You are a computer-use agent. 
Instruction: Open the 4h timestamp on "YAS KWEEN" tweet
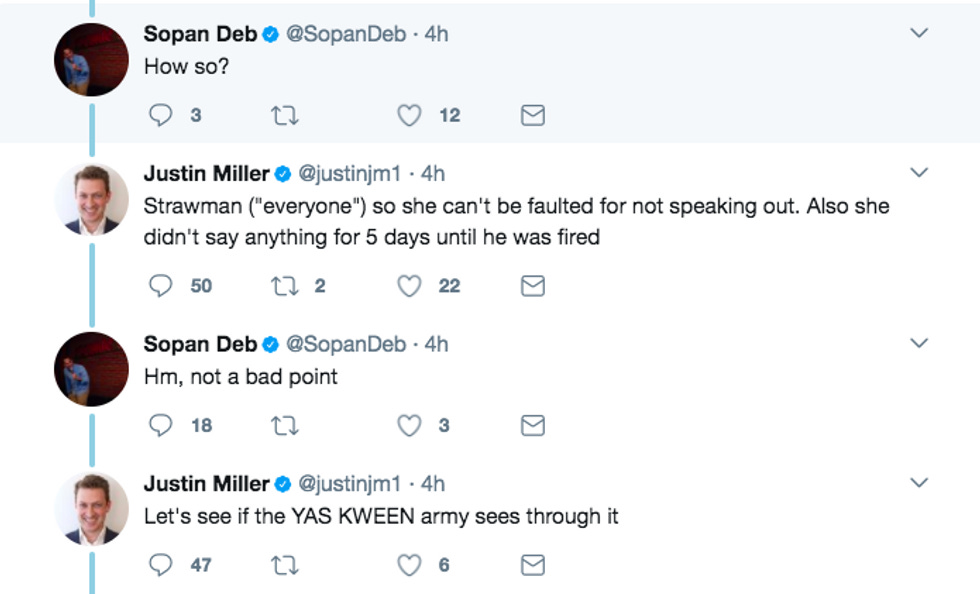point(433,484)
